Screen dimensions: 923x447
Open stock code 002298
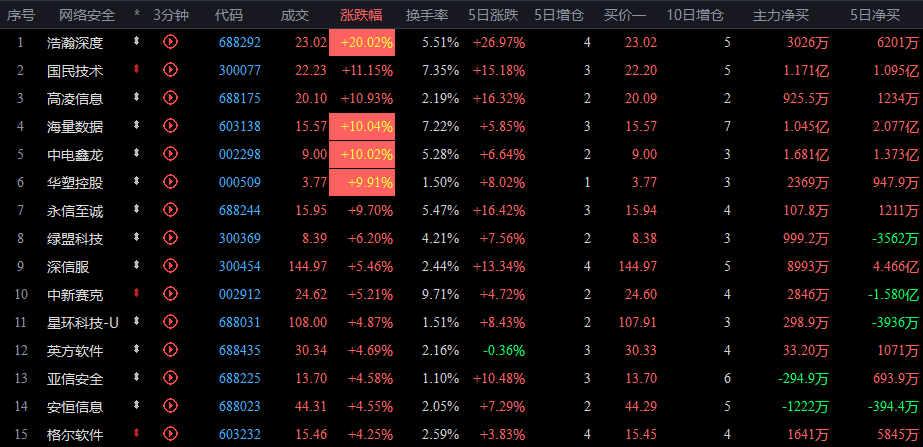pyautogui.click(x=240, y=154)
